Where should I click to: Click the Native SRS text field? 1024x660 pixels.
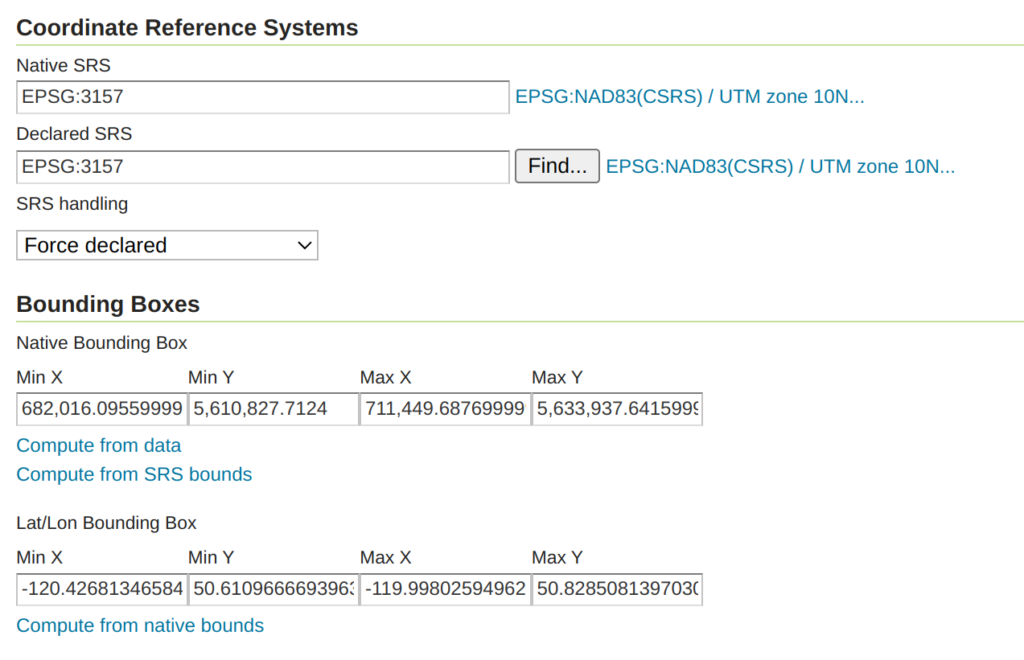(263, 98)
